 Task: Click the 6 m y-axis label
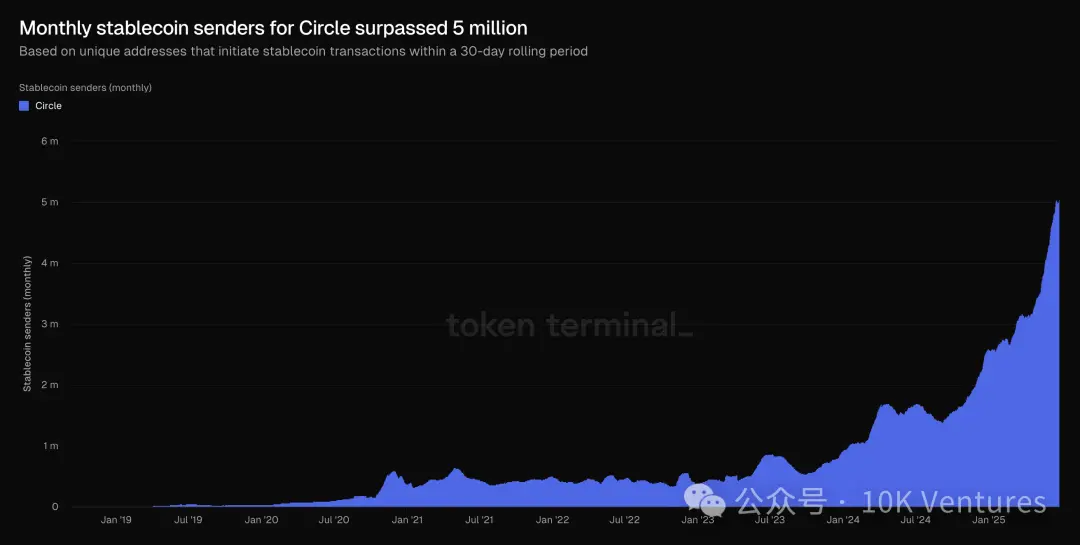point(50,142)
